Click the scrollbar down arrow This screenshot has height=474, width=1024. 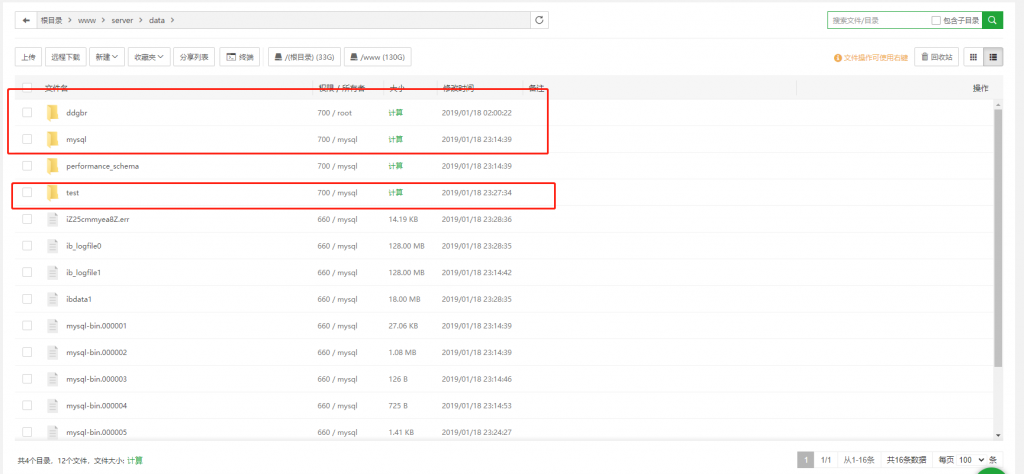pos(998,435)
